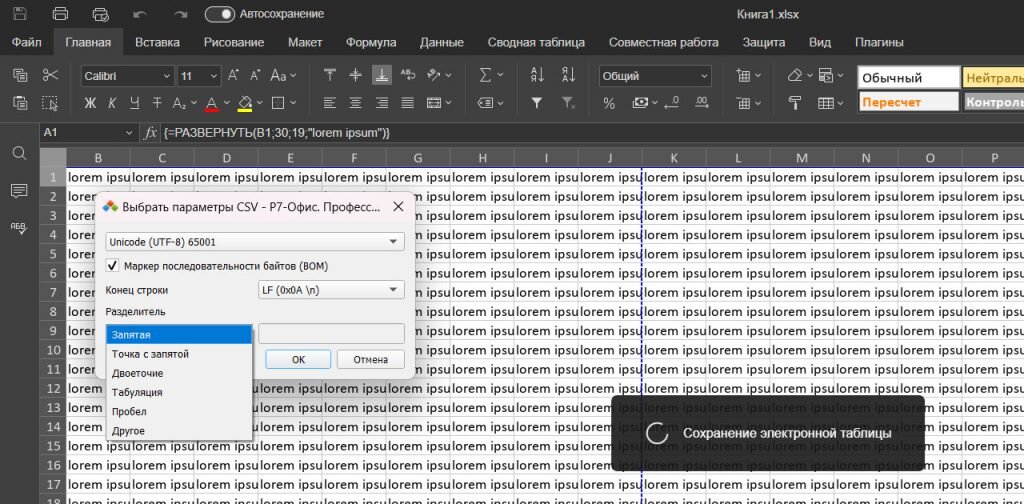Viewport: 1024px width, 504px height.
Task: Apply the Пересчет cell style
Action: pos(908,102)
